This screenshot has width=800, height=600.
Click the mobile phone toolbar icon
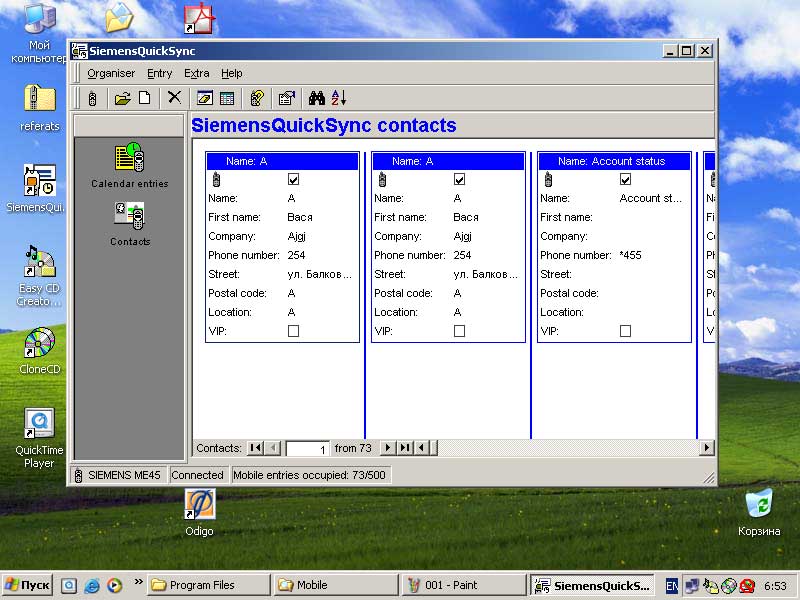point(92,98)
